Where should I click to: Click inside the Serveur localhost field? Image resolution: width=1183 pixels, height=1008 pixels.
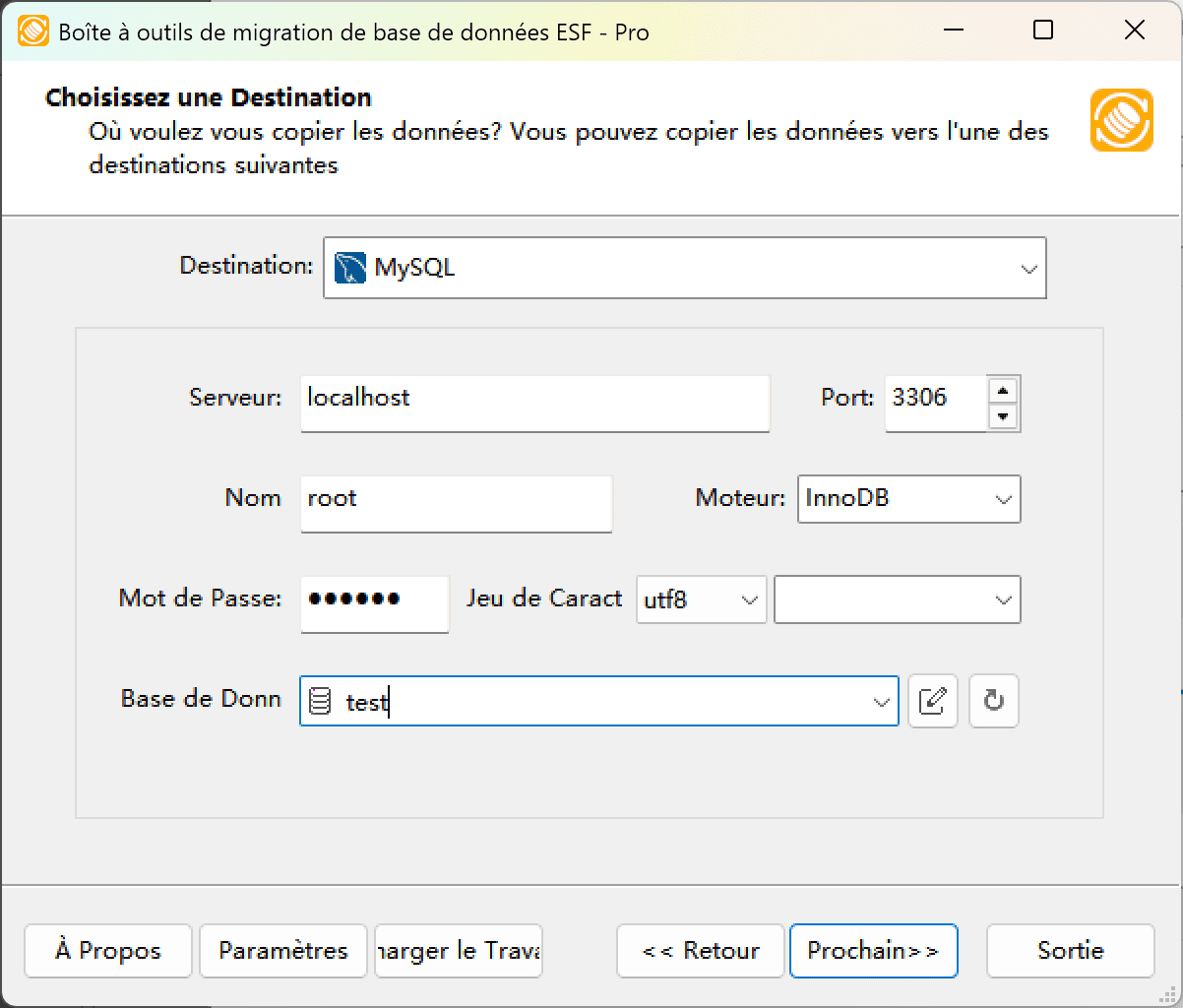click(x=534, y=403)
